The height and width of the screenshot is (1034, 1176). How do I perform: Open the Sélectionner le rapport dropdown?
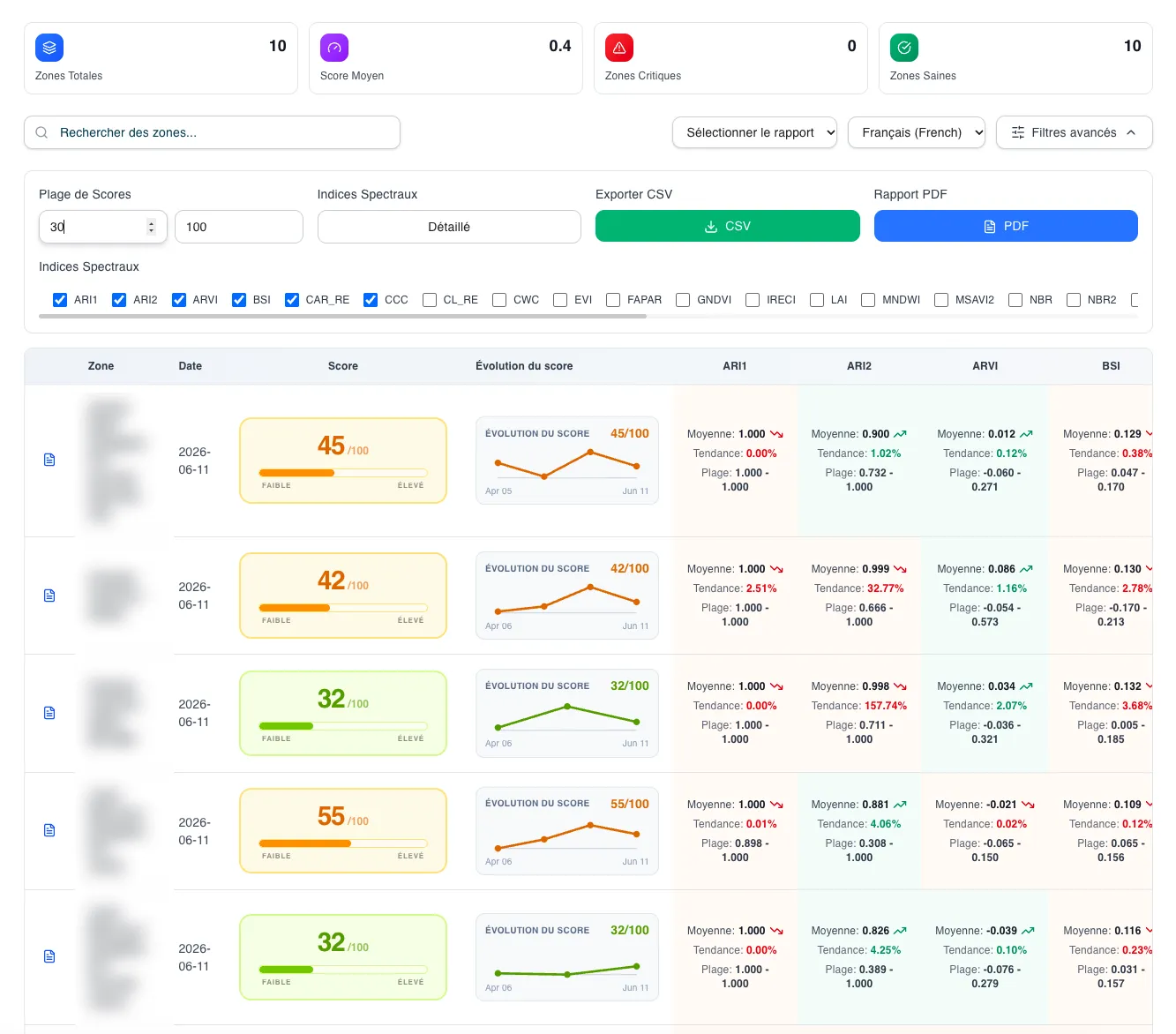click(754, 132)
